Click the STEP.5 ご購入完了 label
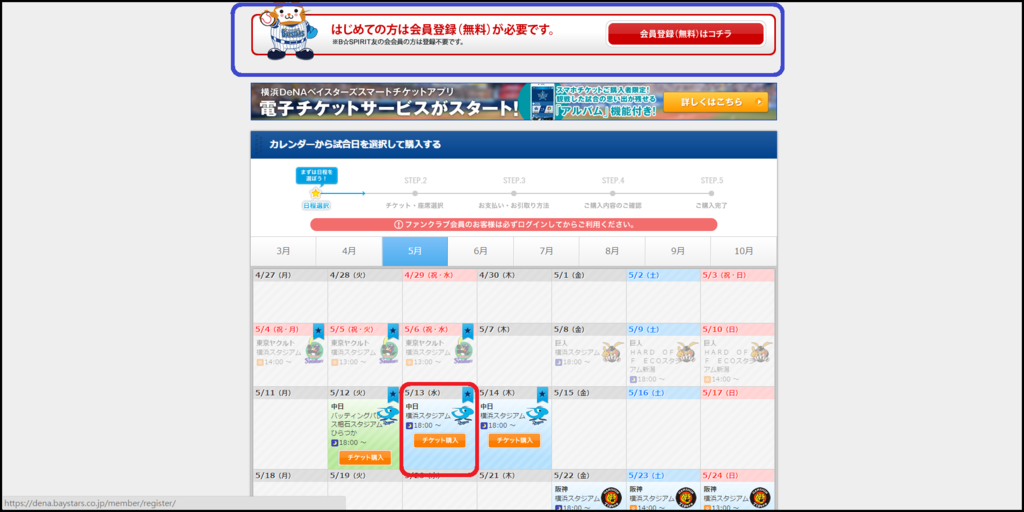1024x512 pixels. pos(711,205)
